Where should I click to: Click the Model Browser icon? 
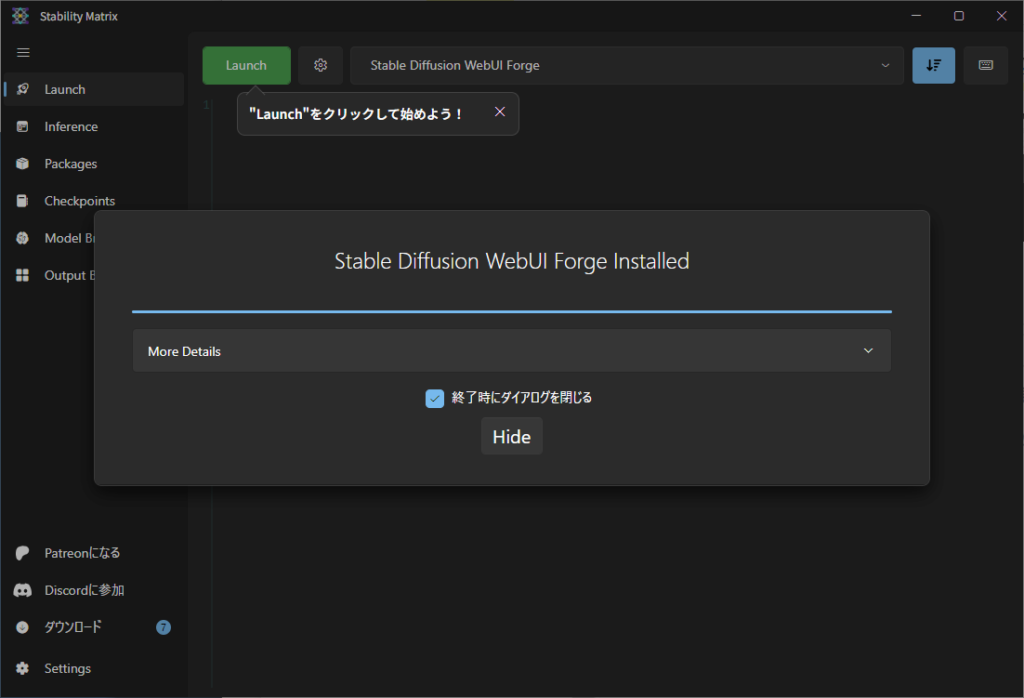coord(22,238)
